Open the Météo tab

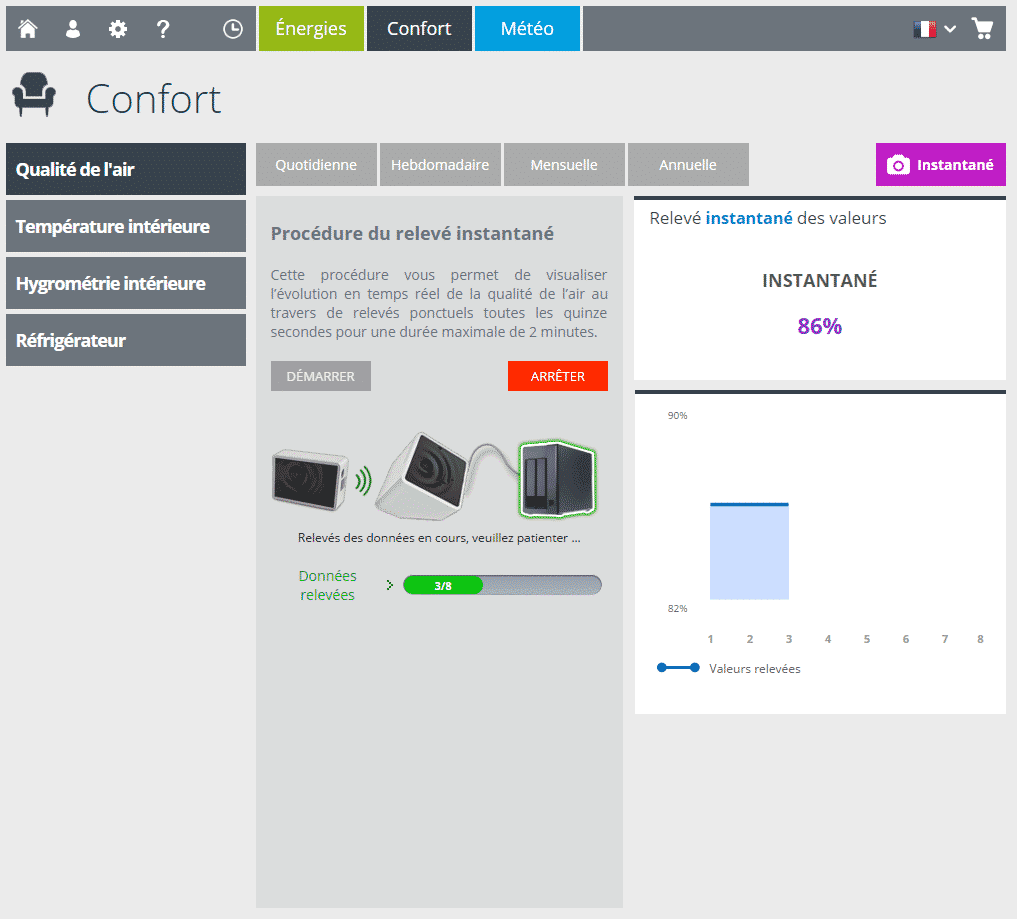point(526,29)
